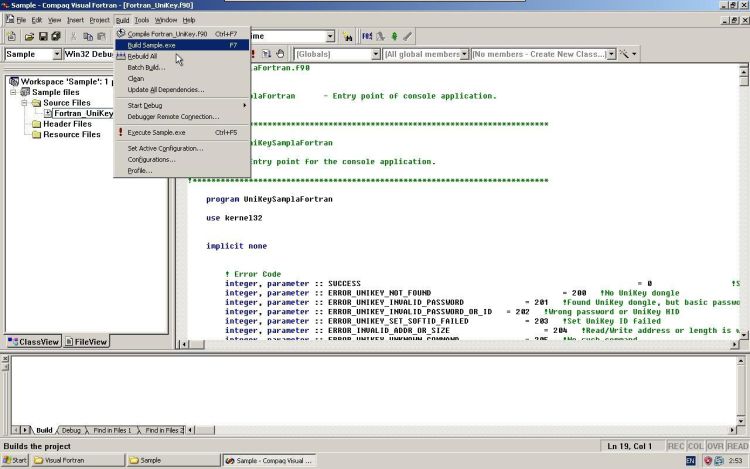Open the Project menu

tap(99, 20)
